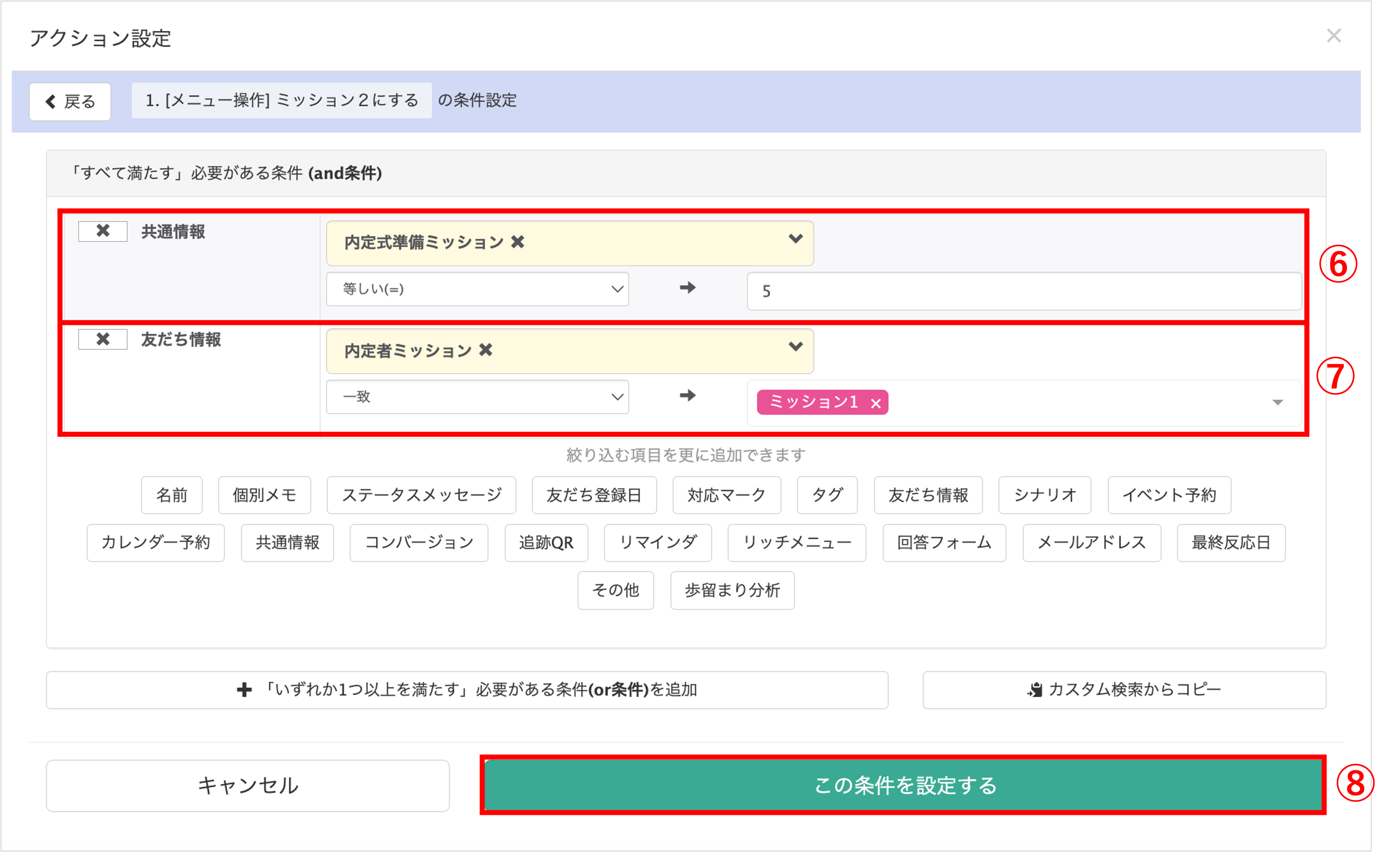Click カスタム検索からコピー button
Screen dimensions: 1400x852
pyautogui.click(x=1124, y=690)
